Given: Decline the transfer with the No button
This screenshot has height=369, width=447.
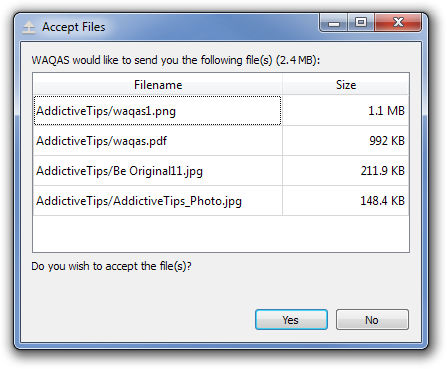Looking at the screenshot, I should [372, 319].
